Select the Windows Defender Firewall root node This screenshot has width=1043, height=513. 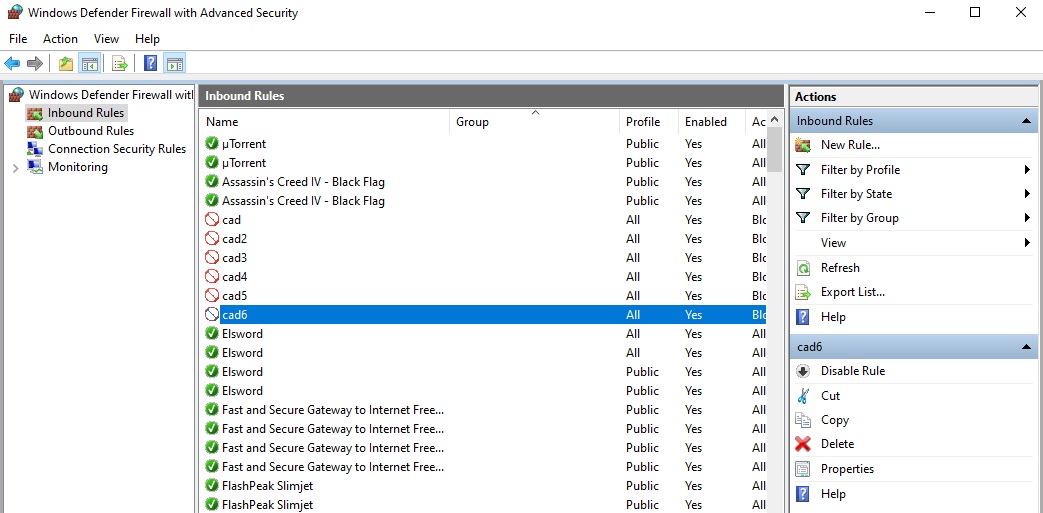(110, 95)
